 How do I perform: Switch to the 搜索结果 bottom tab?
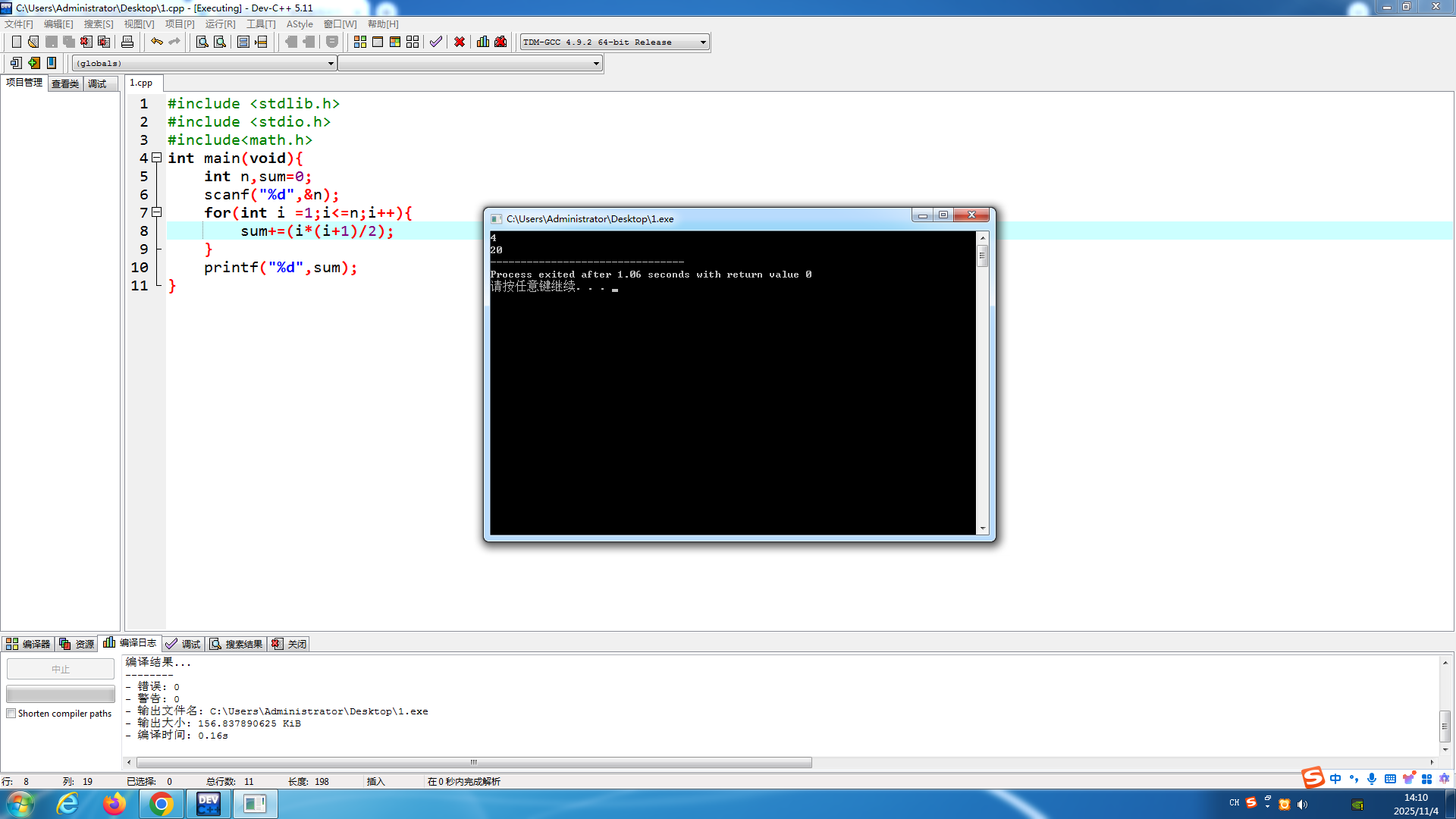[x=237, y=644]
